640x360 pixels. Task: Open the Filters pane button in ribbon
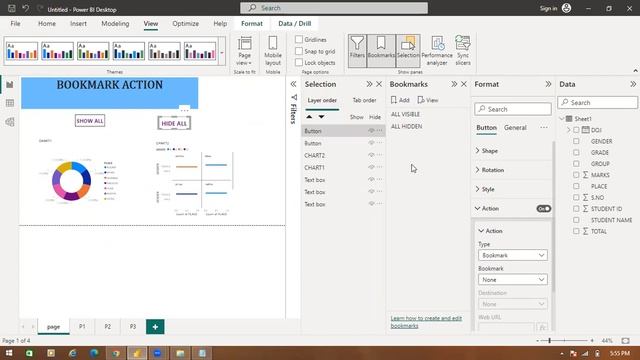[x=357, y=51]
